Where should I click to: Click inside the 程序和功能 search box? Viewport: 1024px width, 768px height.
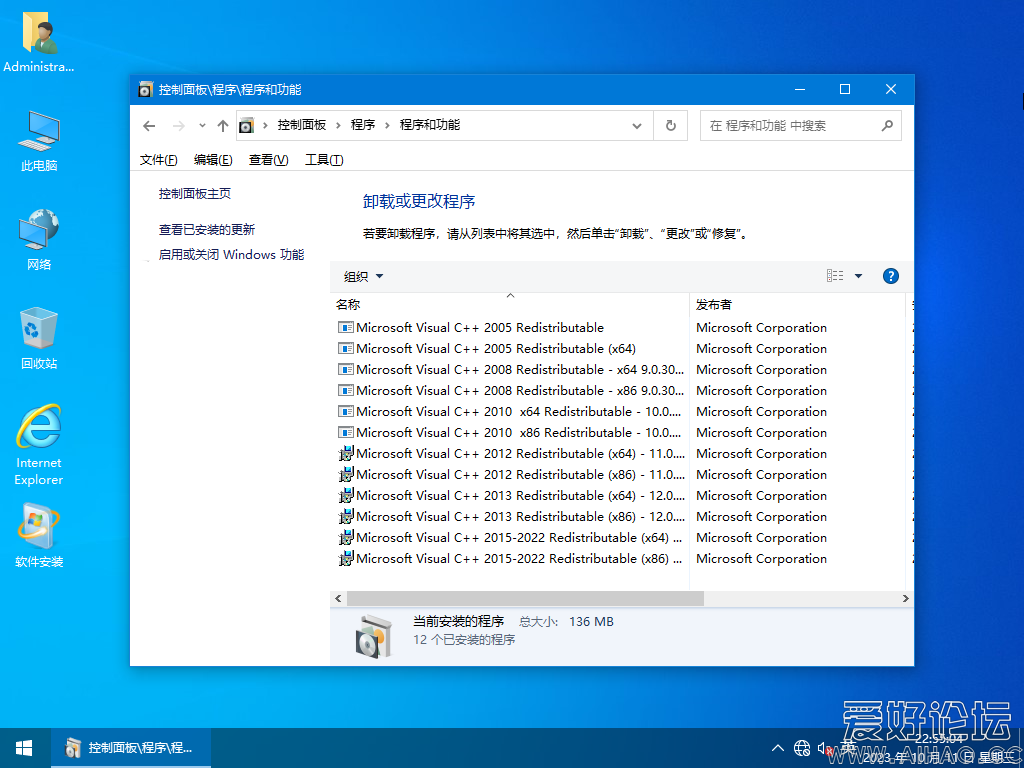790,125
